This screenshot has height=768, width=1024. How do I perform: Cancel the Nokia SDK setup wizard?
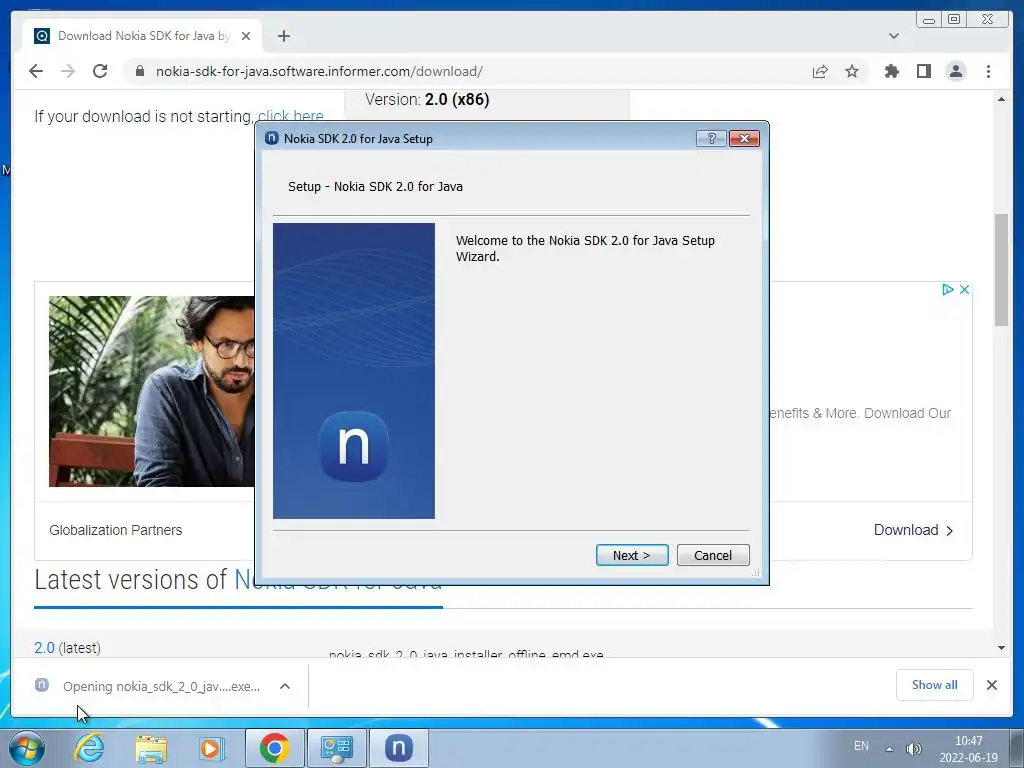[712, 555]
